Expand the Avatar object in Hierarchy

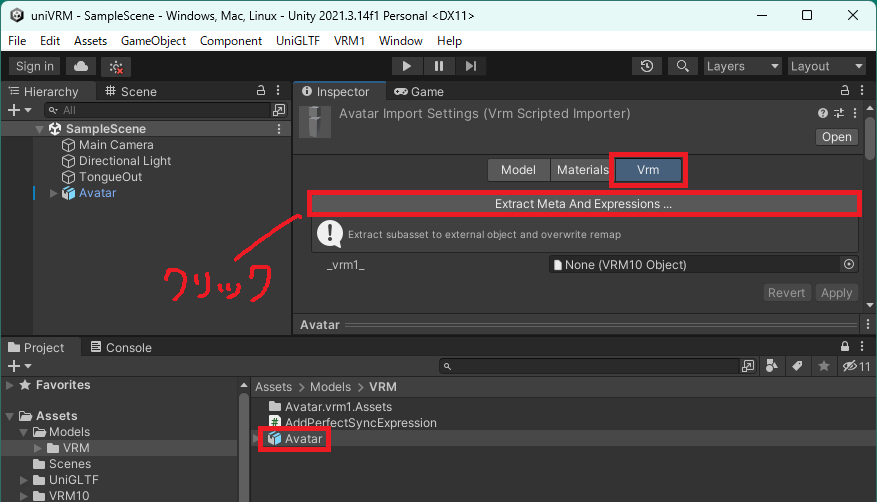tap(54, 193)
